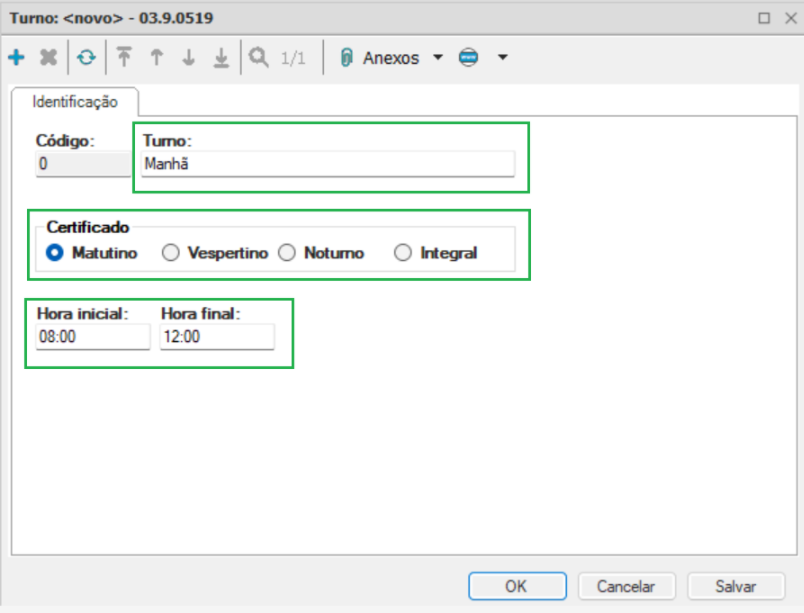Click the gray X delete-record icon
This screenshot has height=613, width=804.
[x=49, y=57]
